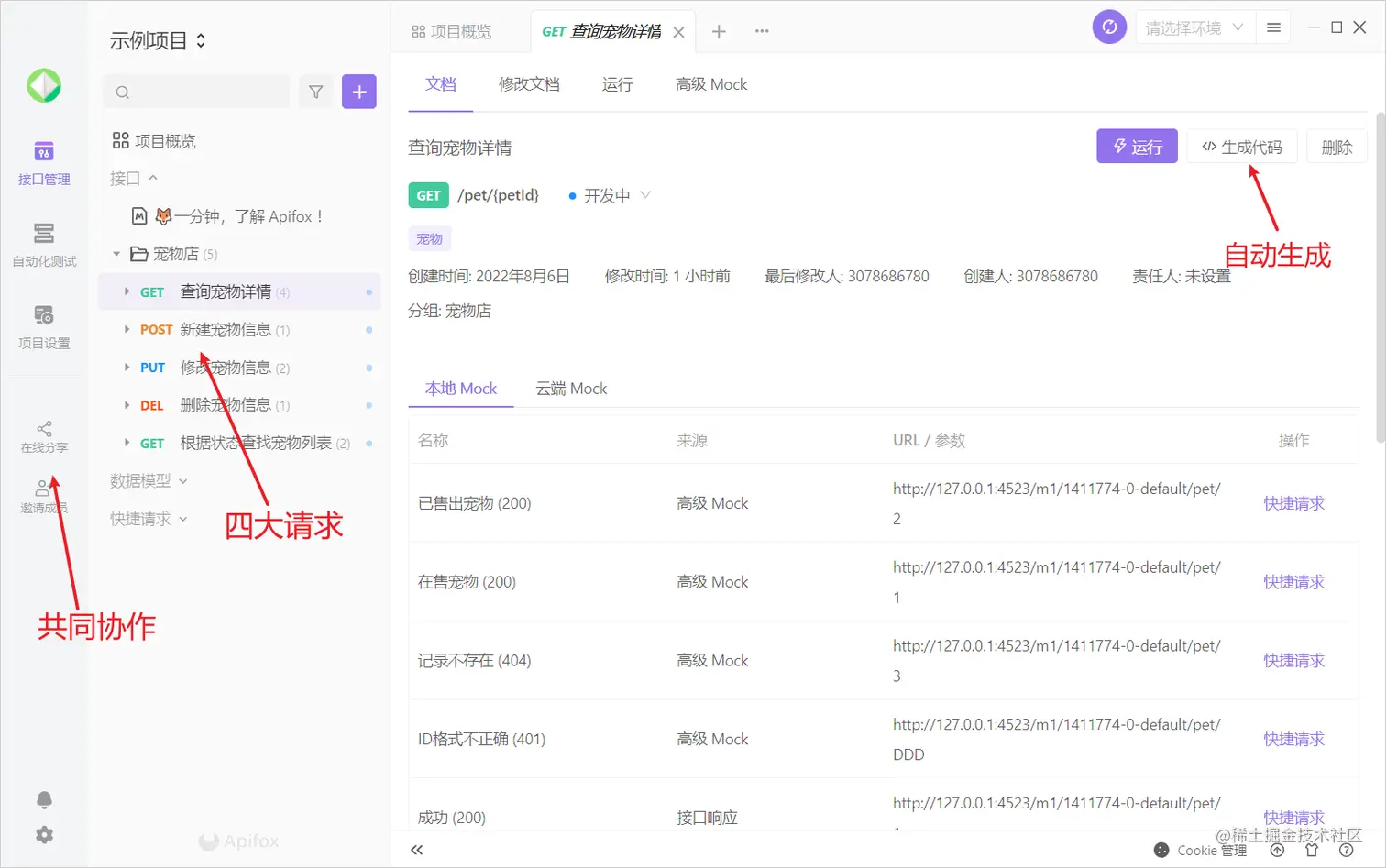Click 快捷请求 link for 已售出宠物 (200)
The width and height of the screenshot is (1386, 868).
[1292, 502]
